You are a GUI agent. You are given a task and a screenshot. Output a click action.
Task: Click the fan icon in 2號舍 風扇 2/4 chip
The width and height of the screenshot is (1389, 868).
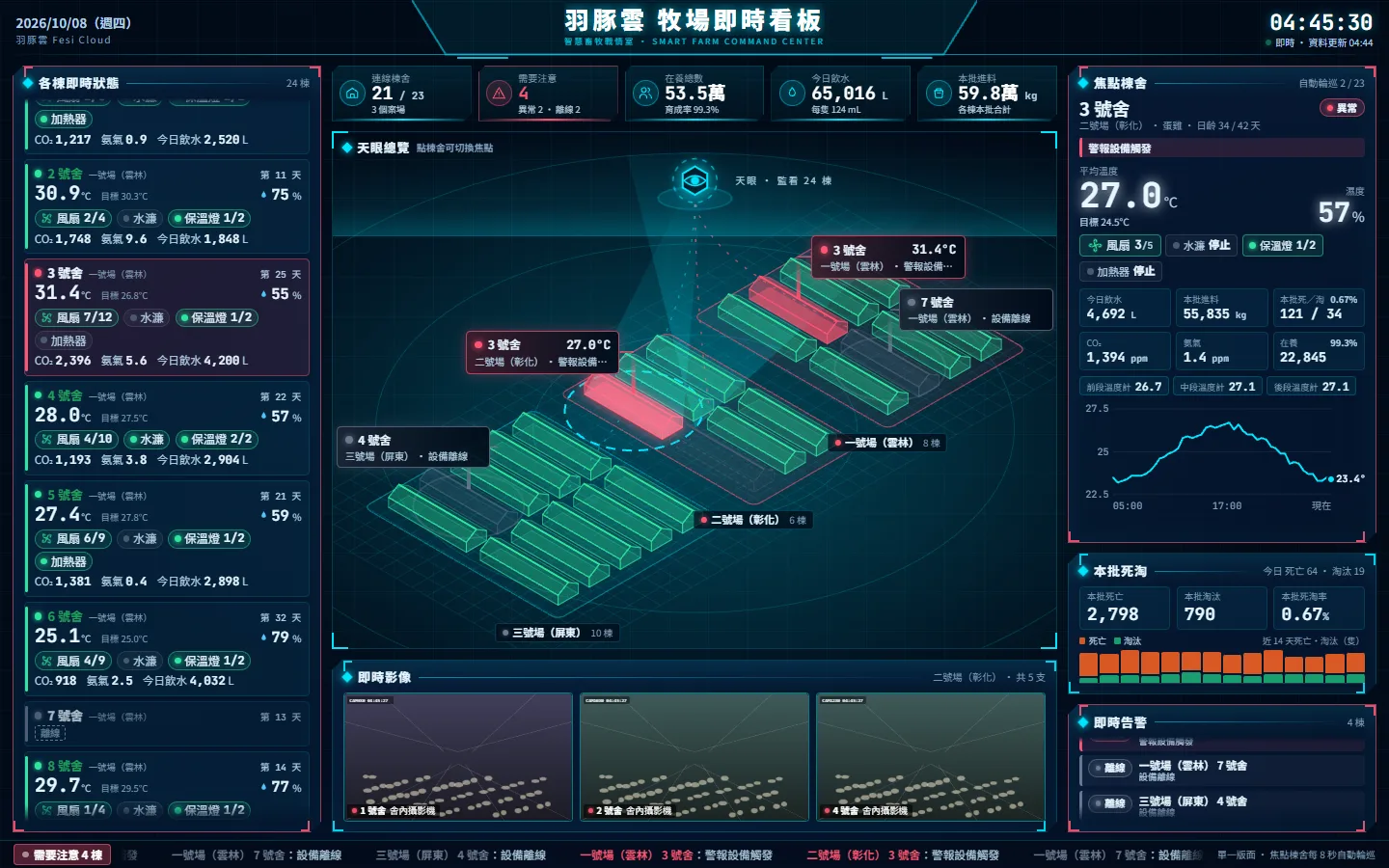click(x=46, y=219)
